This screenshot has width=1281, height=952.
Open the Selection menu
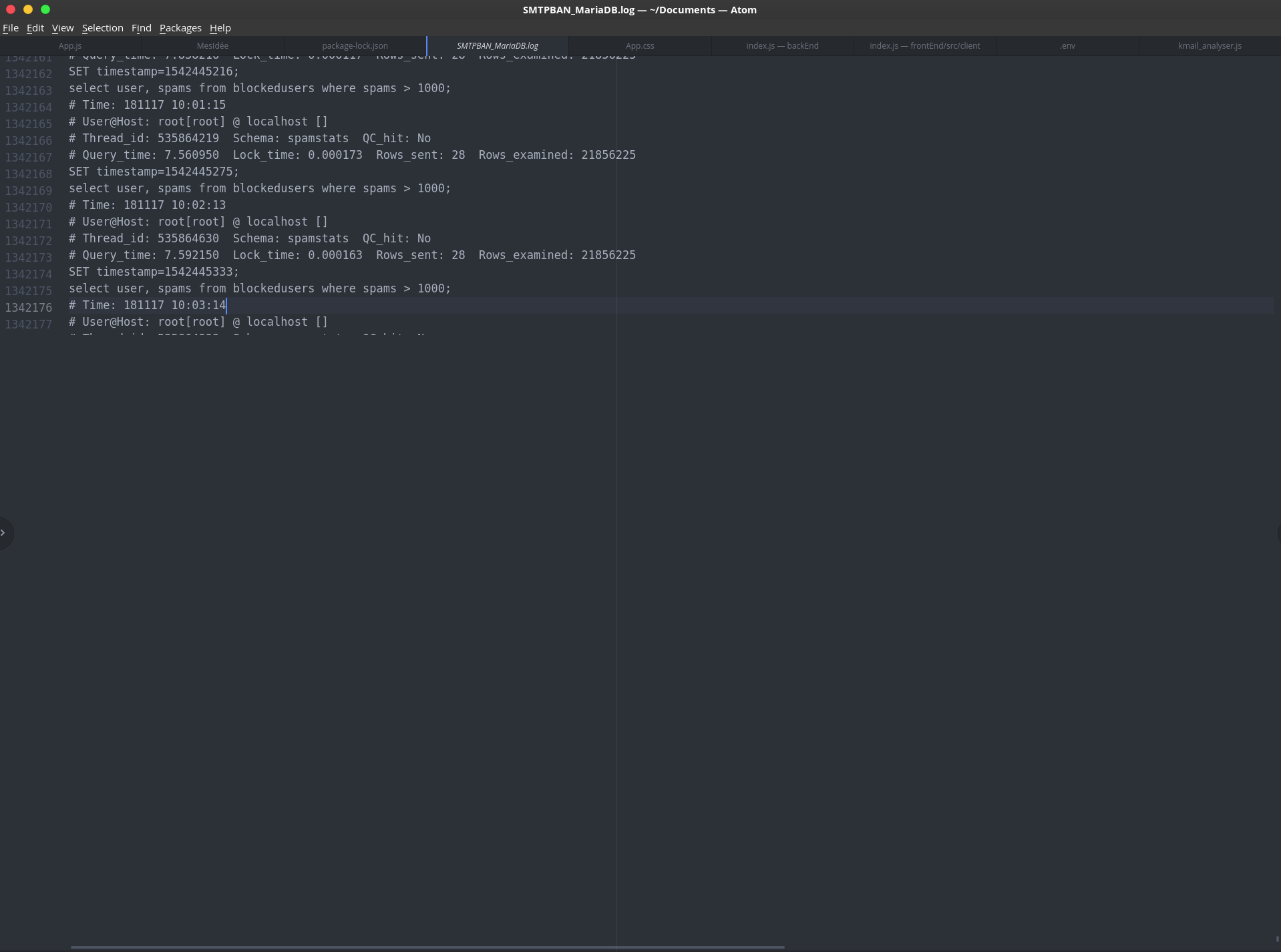[102, 28]
